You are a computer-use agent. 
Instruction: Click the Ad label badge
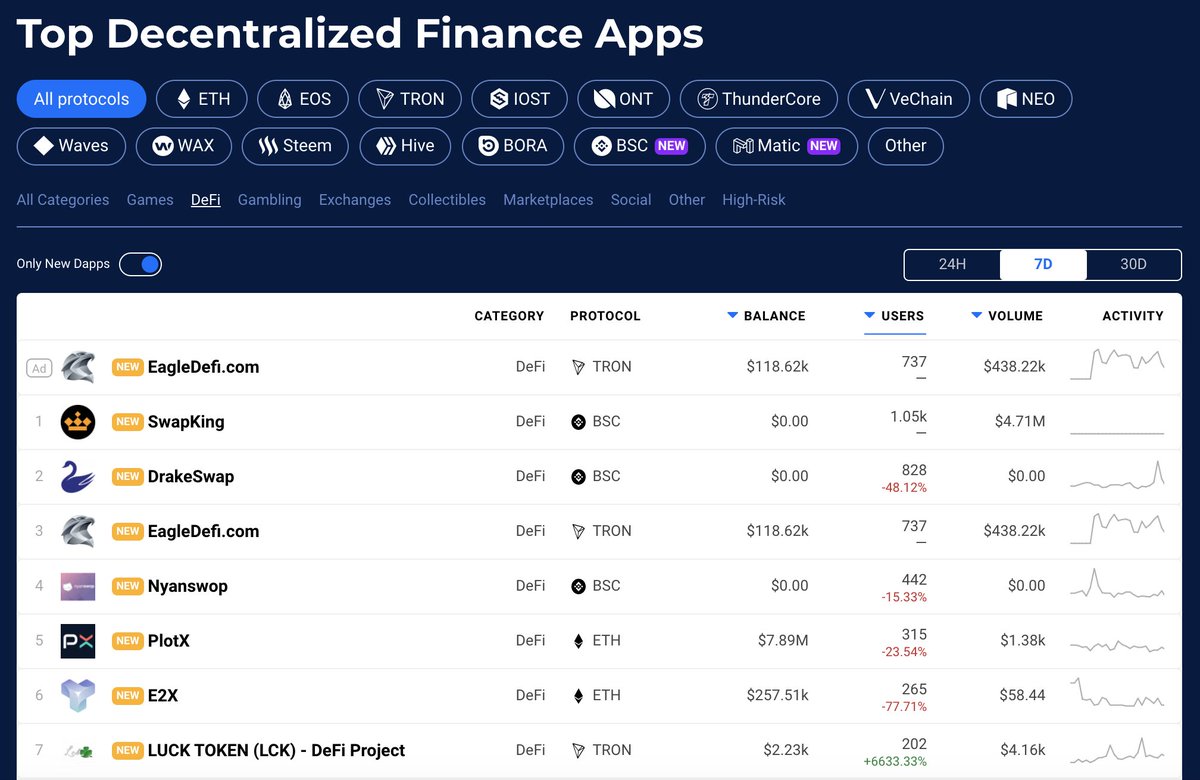39,368
